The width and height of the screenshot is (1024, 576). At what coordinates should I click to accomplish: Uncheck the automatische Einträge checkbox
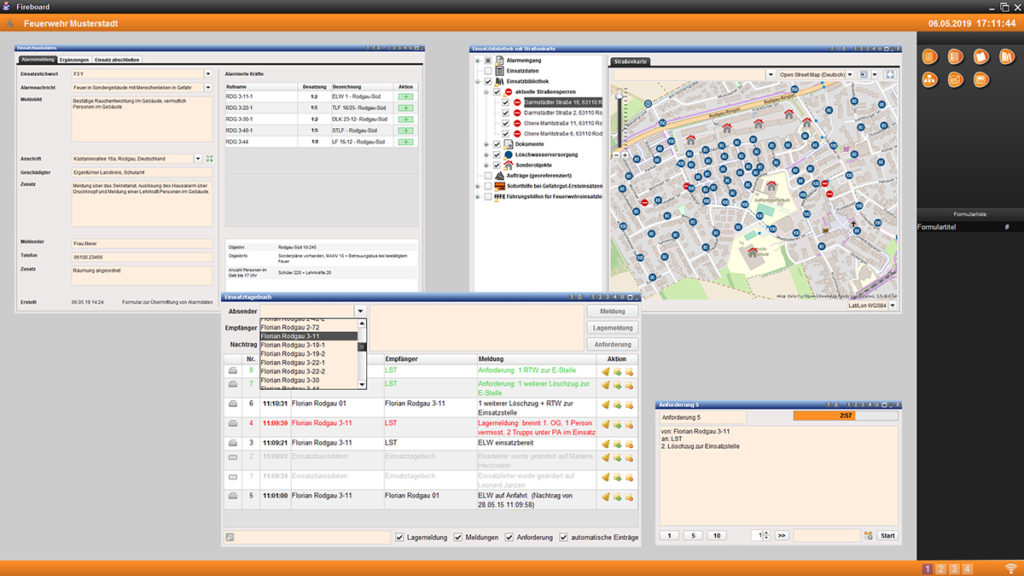click(564, 537)
